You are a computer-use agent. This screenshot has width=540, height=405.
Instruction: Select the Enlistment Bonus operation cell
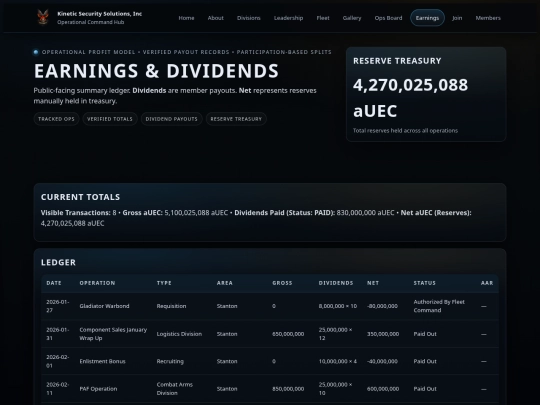tap(102, 361)
